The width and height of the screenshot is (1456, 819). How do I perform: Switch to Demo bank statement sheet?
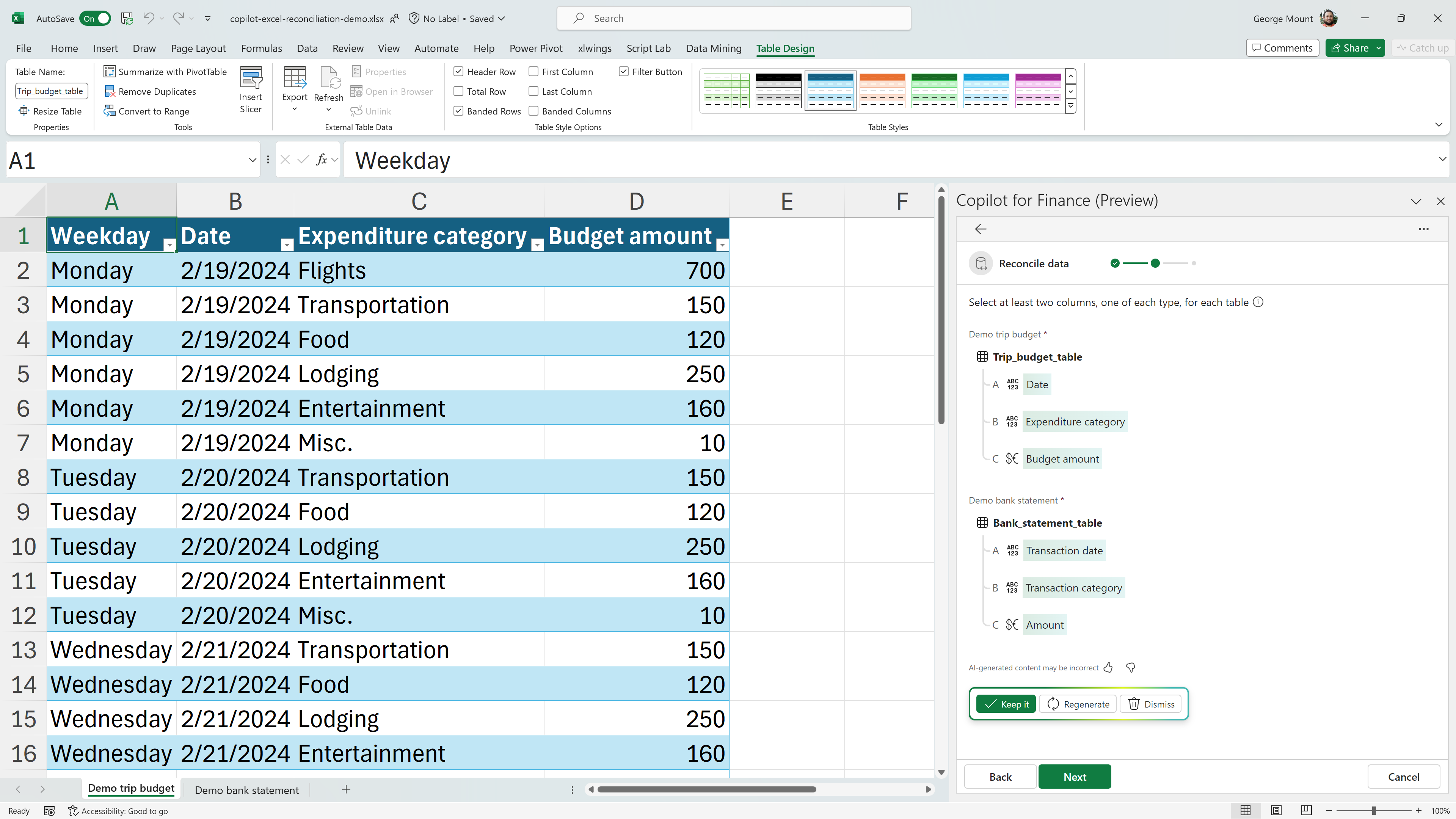click(246, 790)
